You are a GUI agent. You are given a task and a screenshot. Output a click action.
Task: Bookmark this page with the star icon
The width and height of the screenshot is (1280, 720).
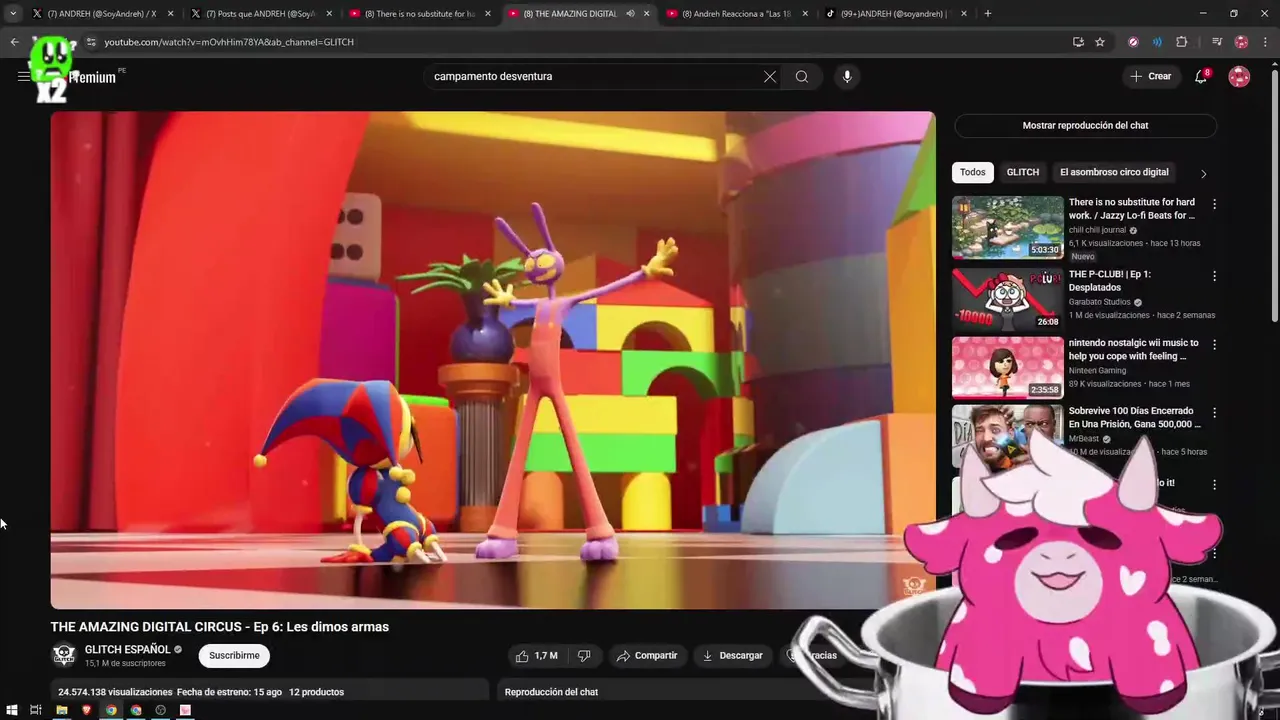click(1100, 42)
